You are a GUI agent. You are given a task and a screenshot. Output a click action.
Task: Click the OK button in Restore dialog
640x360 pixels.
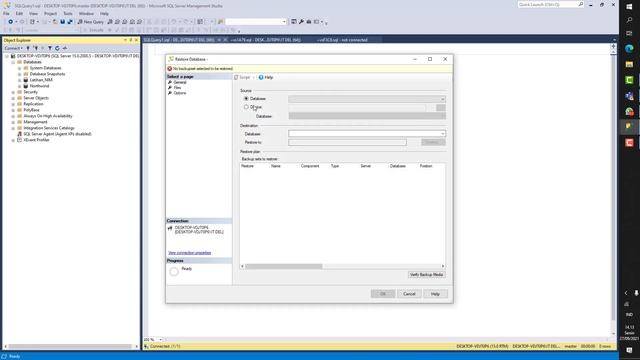tap(383, 294)
